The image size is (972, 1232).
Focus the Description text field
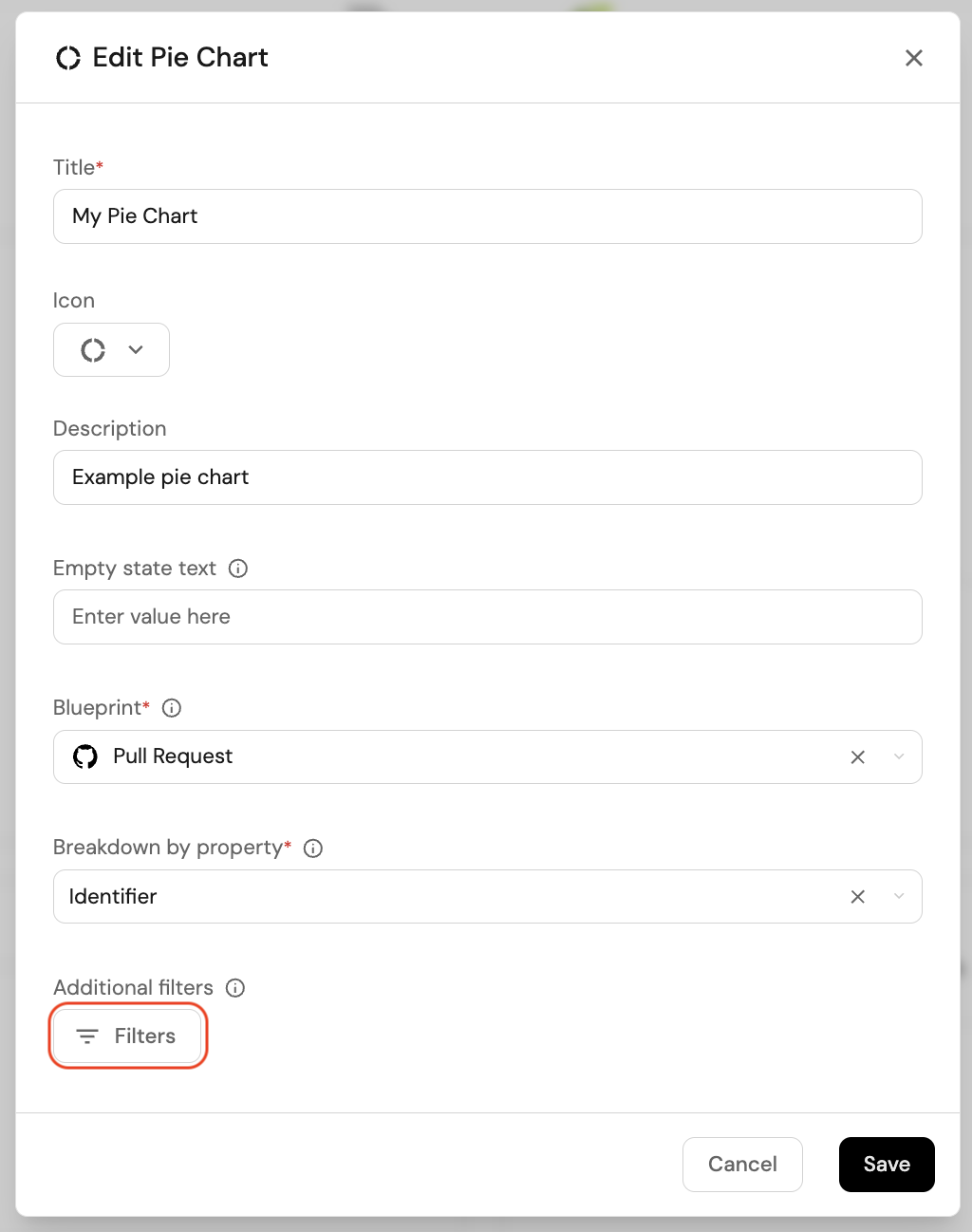click(487, 477)
